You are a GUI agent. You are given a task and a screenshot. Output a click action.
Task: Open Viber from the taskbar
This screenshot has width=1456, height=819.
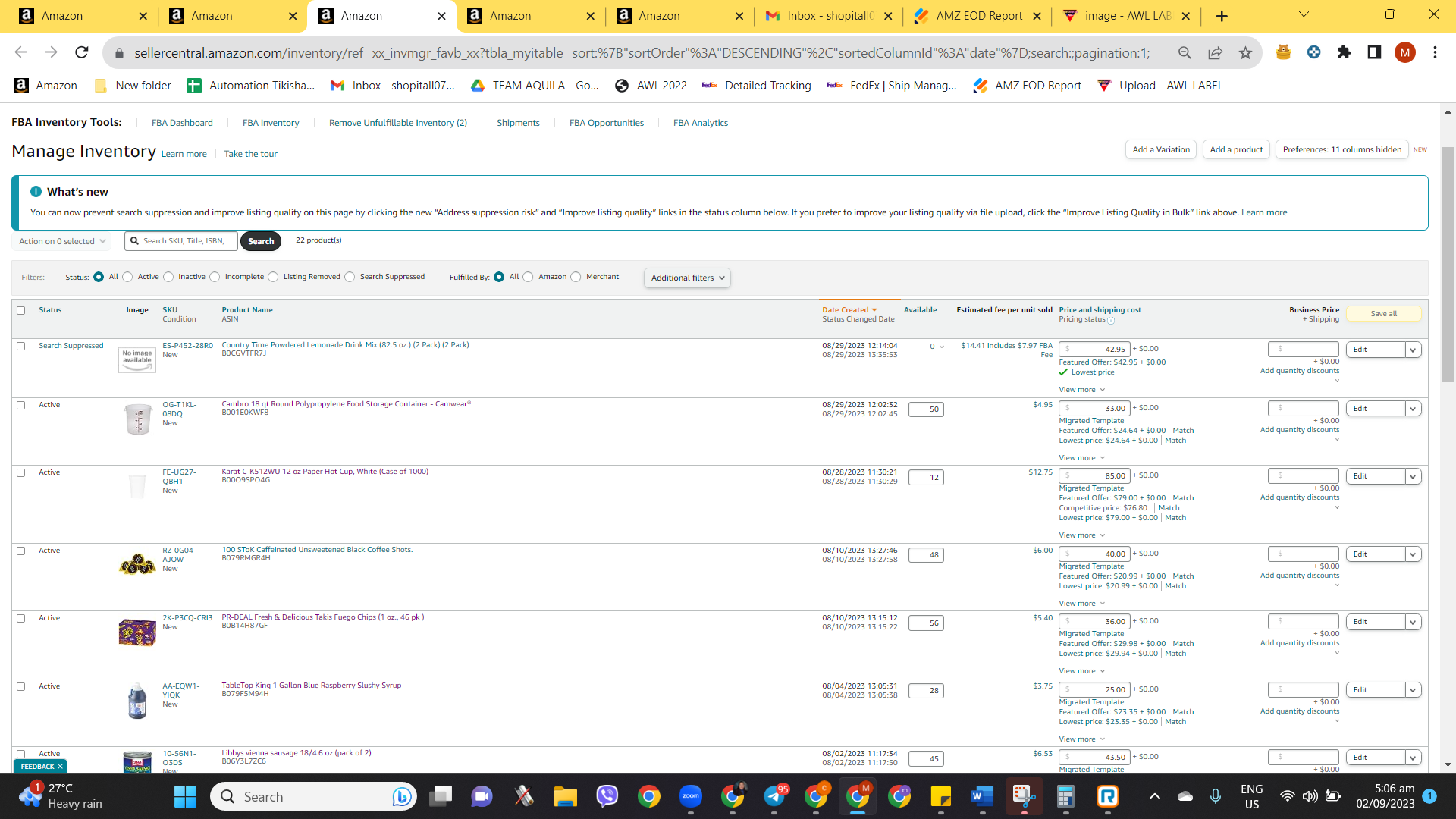(x=607, y=796)
